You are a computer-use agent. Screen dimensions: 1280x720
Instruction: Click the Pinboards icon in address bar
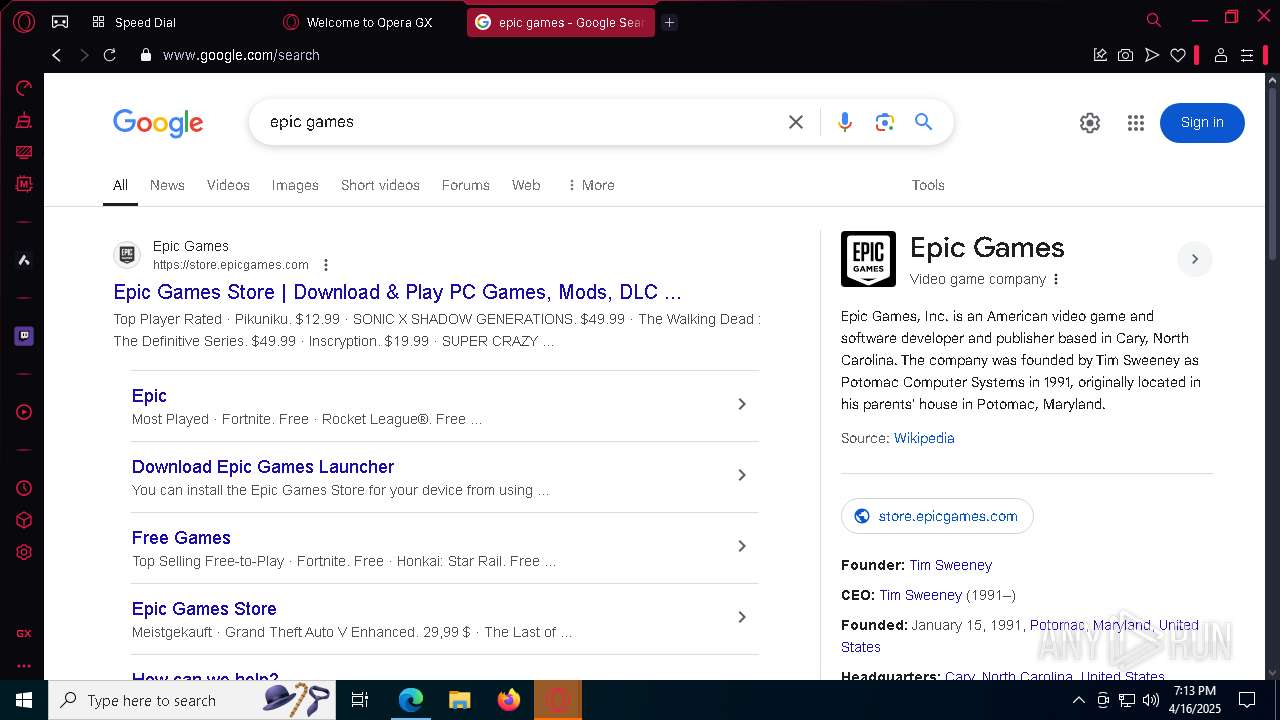(1100, 55)
